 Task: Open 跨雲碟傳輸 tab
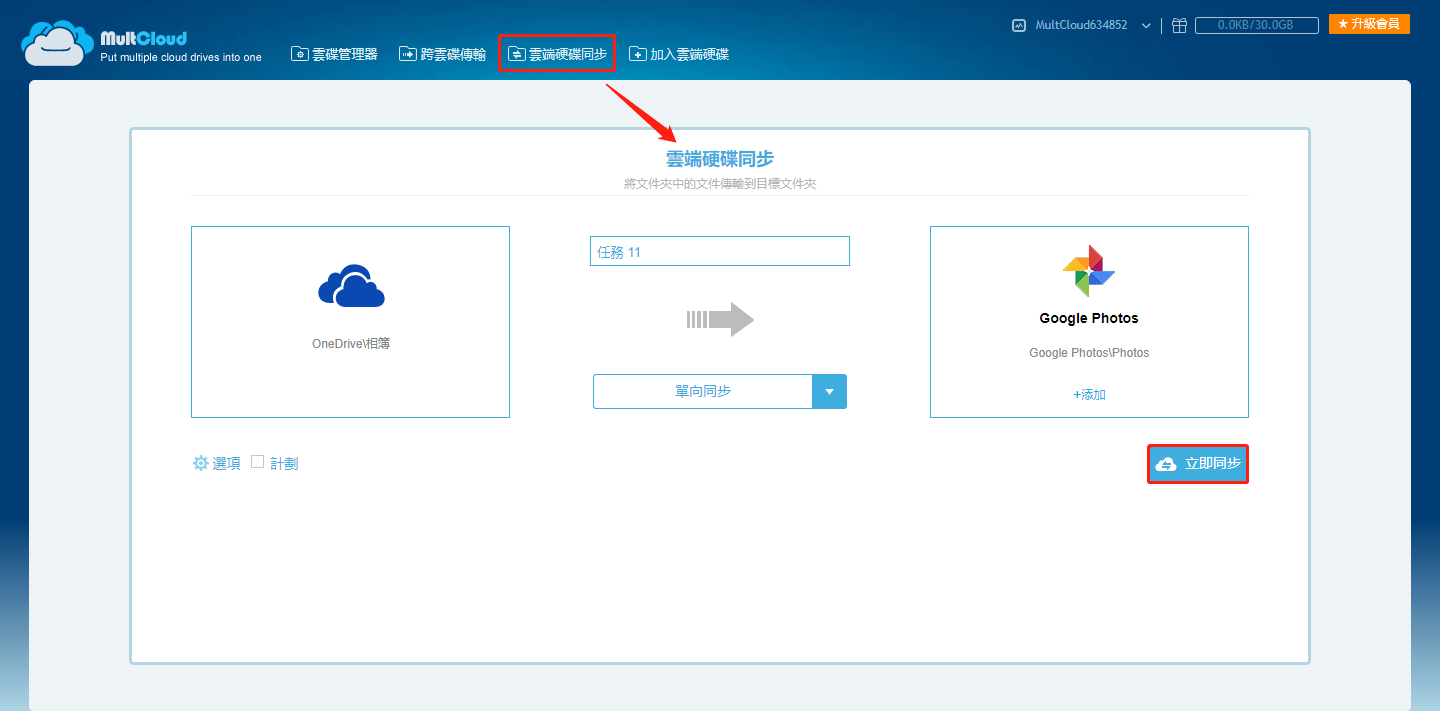coord(442,54)
